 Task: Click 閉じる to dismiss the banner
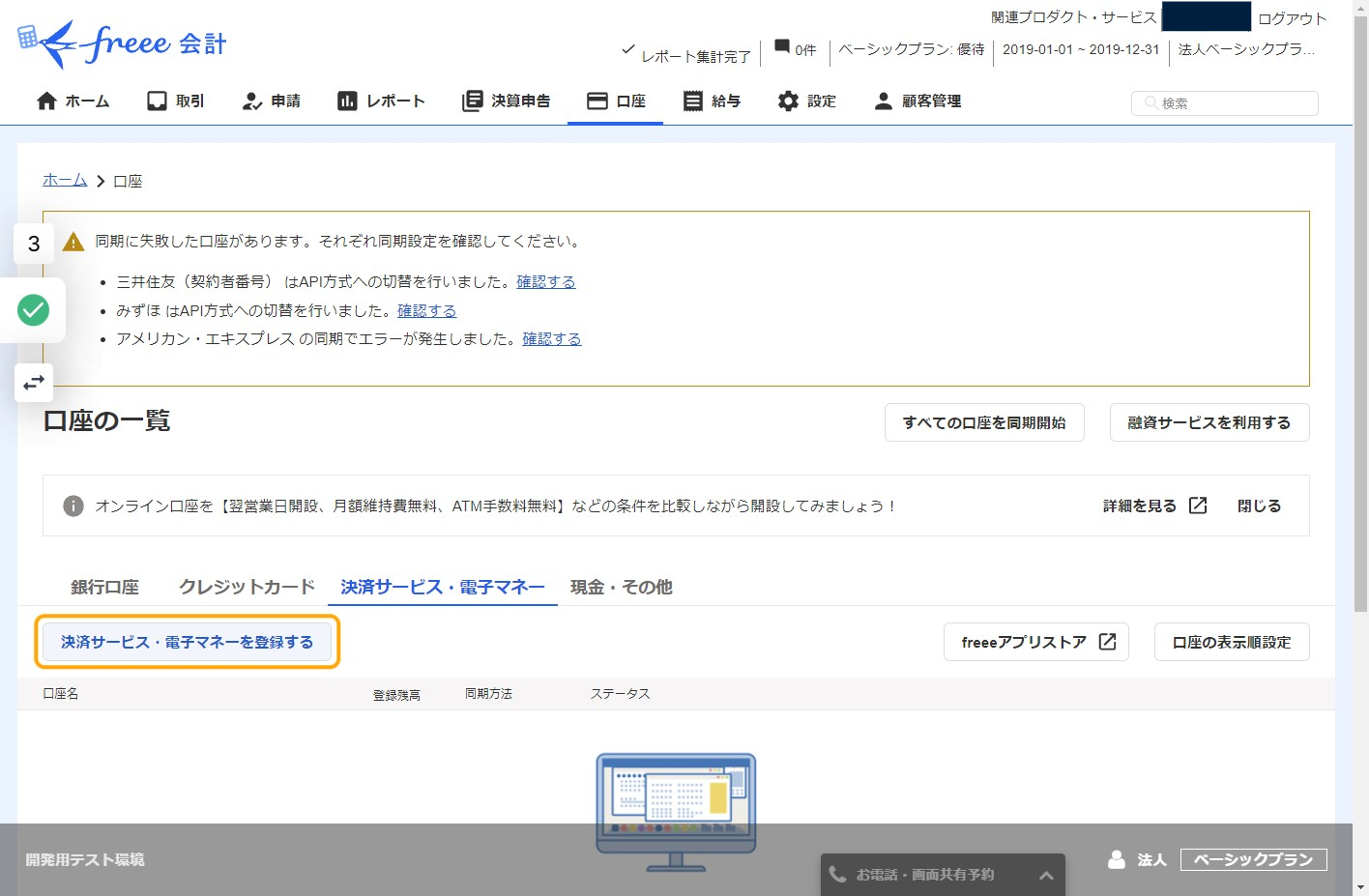click(1259, 506)
